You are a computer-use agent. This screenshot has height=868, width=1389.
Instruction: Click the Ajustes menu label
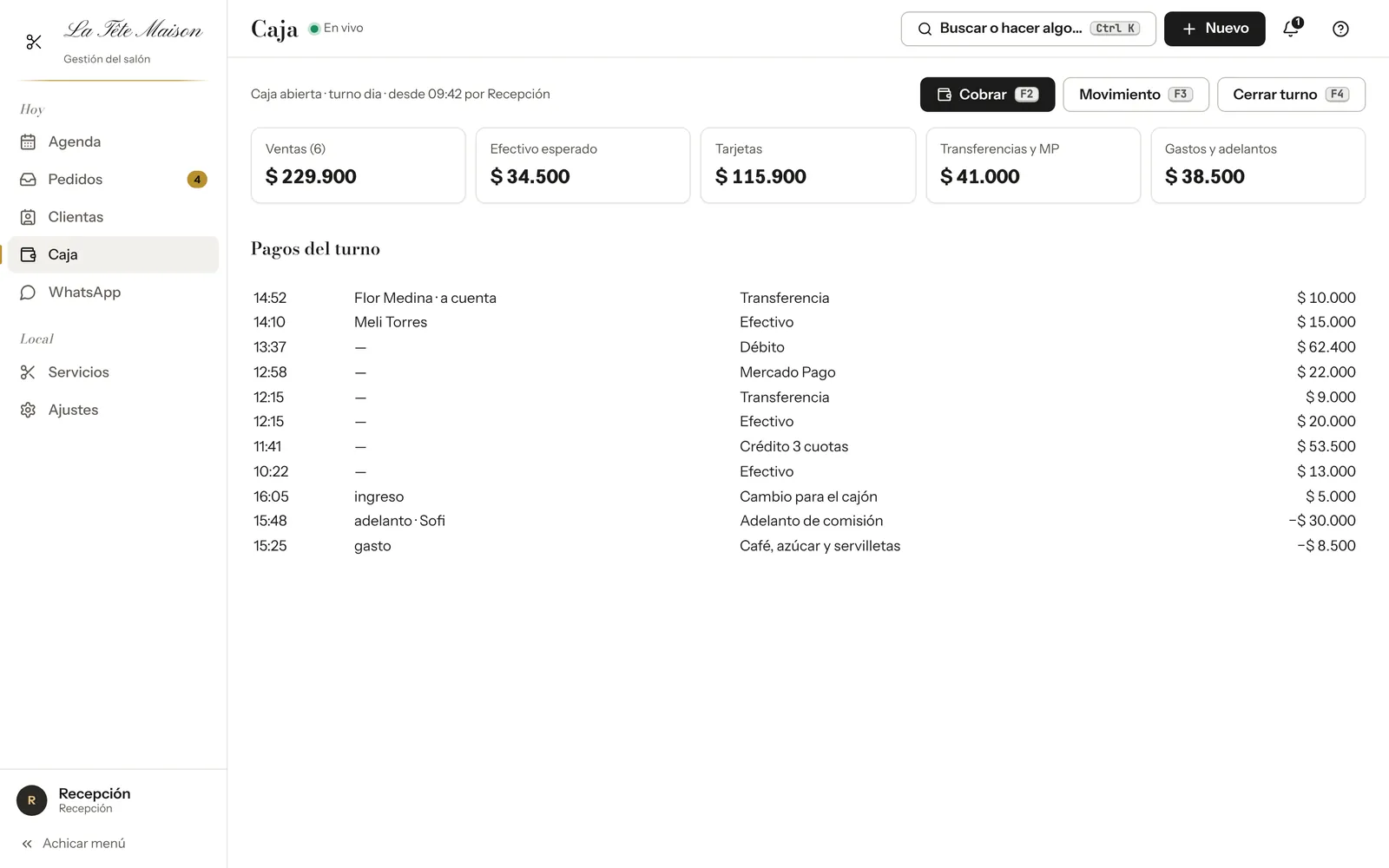73,410
